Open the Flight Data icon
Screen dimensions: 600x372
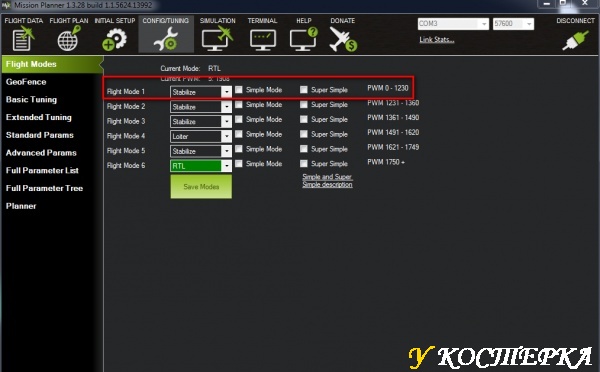(23, 38)
